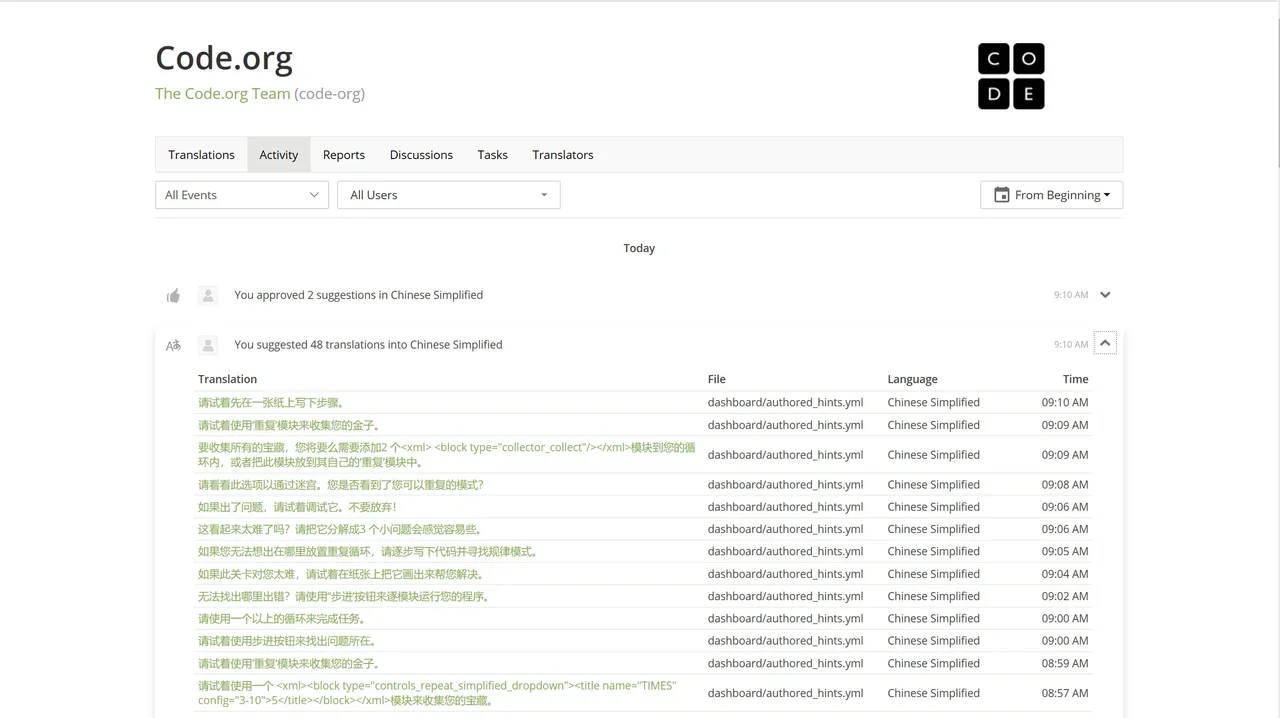Click user avatar beside approved suggestions
The height and width of the screenshot is (718, 1280).
pyautogui.click(x=208, y=295)
